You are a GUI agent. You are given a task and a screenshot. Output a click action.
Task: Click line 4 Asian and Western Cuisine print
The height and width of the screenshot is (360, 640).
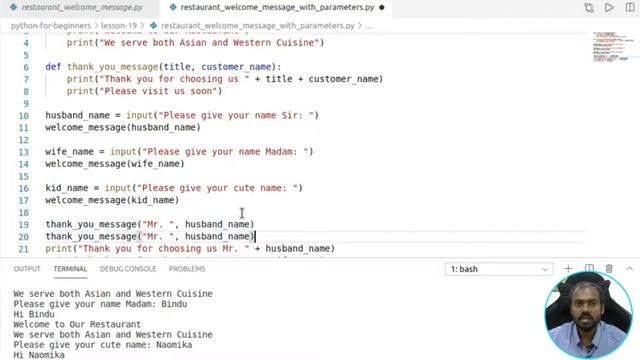tap(196, 42)
